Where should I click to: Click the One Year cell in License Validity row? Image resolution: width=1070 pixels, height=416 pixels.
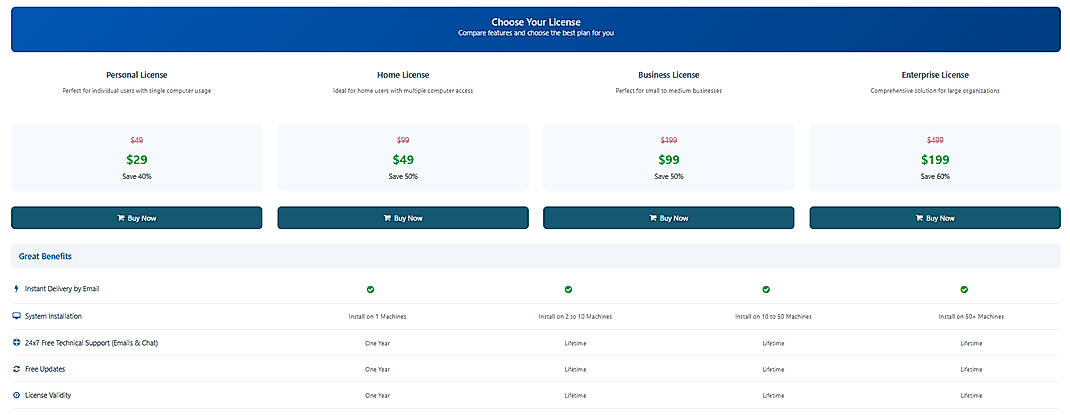[377, 396]
